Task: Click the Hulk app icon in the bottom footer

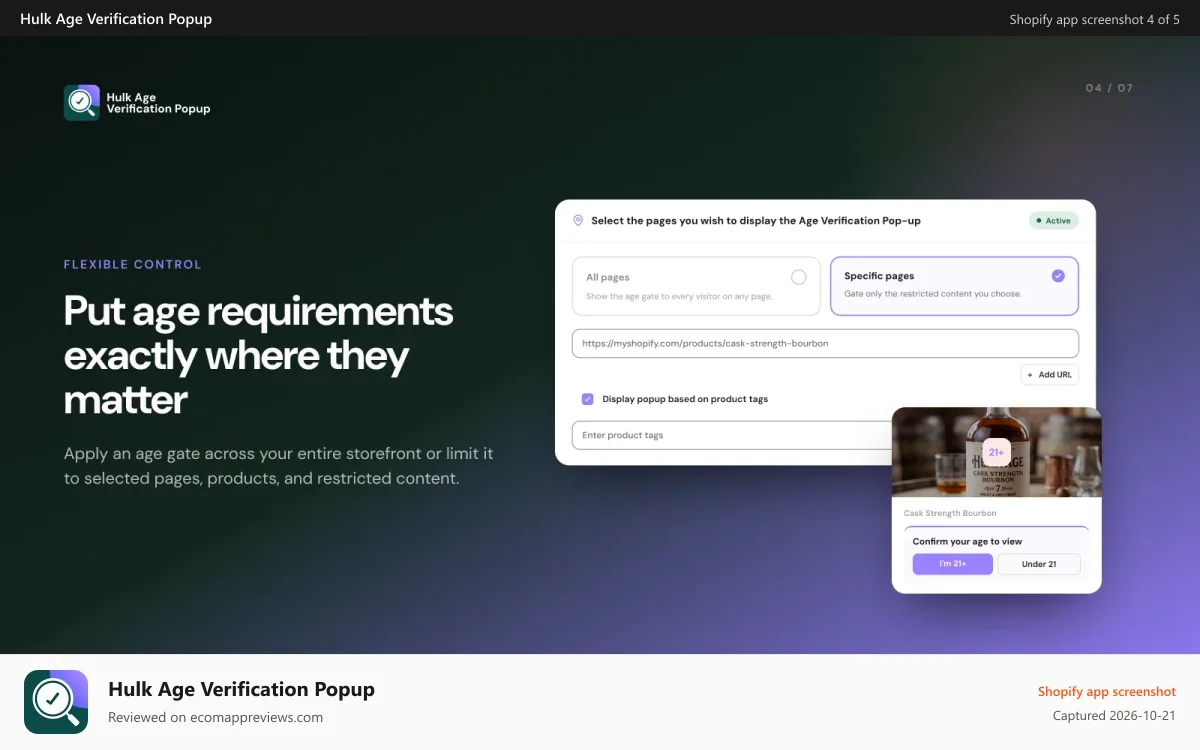Action: pyautogui.click(x=56, y=702)
